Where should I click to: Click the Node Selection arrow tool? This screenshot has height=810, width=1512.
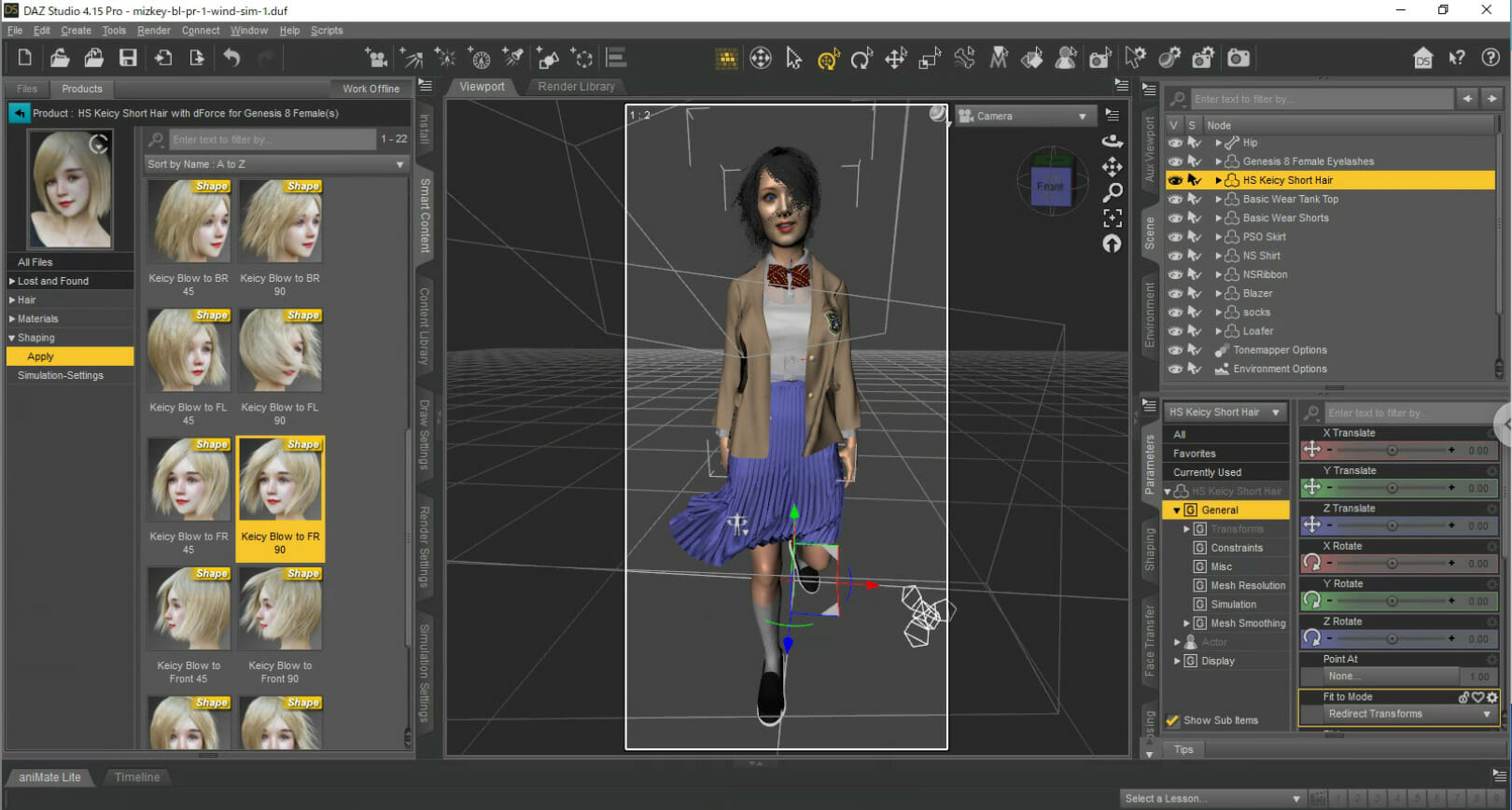pyautogui.click(x=794, y=59)
